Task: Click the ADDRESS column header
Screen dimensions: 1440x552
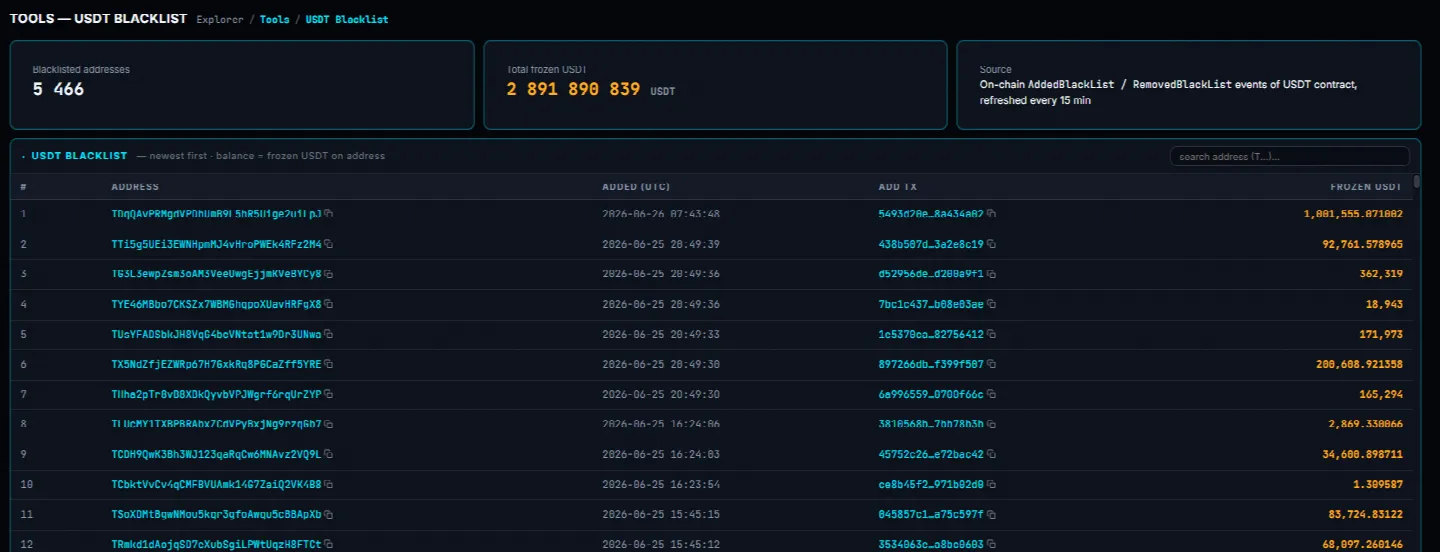Action: tap(135, 187)
